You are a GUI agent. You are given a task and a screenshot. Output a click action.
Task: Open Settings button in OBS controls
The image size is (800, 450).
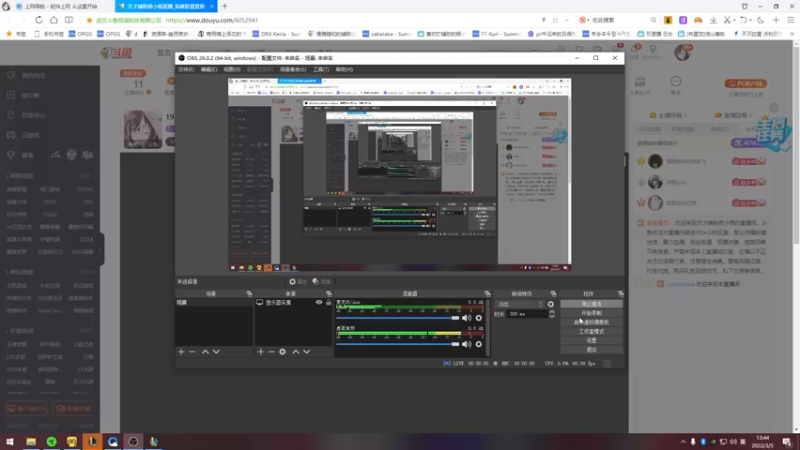point(591,340)
